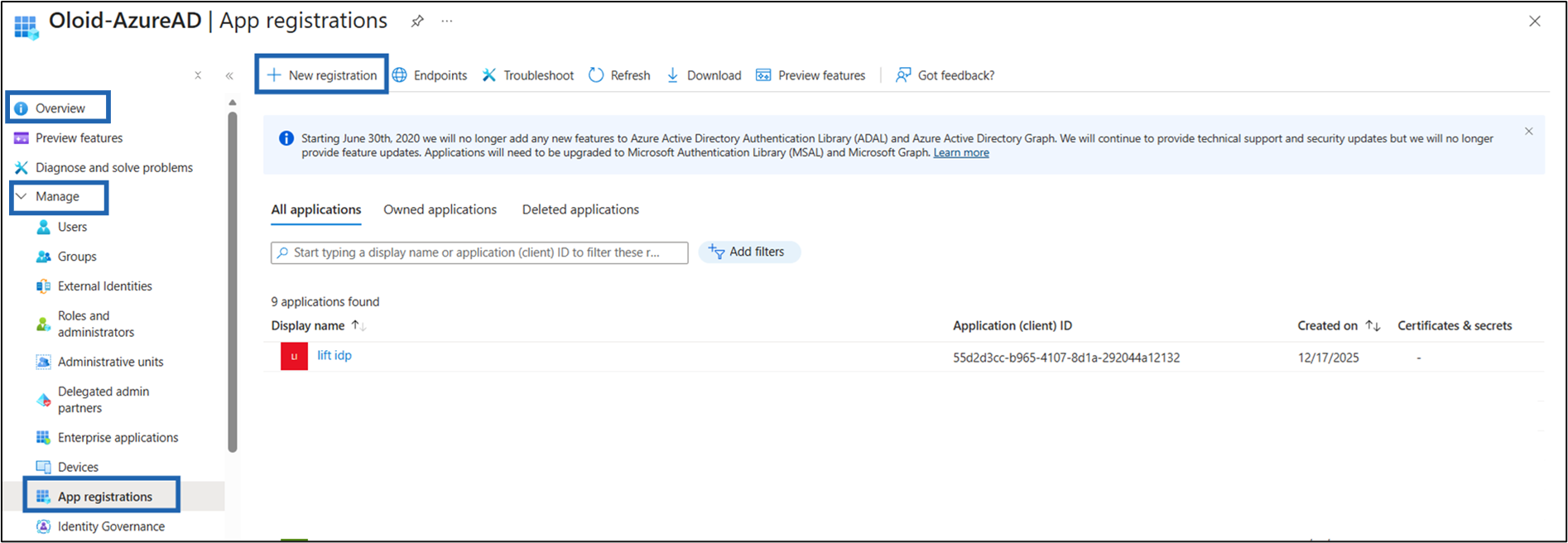The image size is (1568, 543).
Task: Sort by Created on column
Action: coord(1339,326)
